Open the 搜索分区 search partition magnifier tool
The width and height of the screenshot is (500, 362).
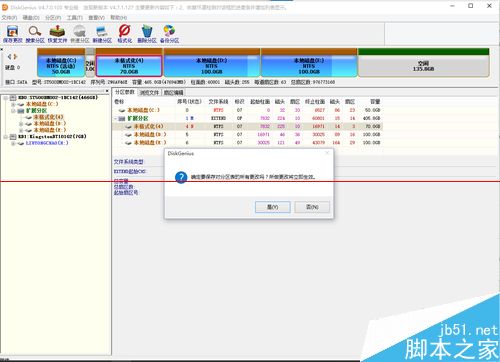[35, 34]
